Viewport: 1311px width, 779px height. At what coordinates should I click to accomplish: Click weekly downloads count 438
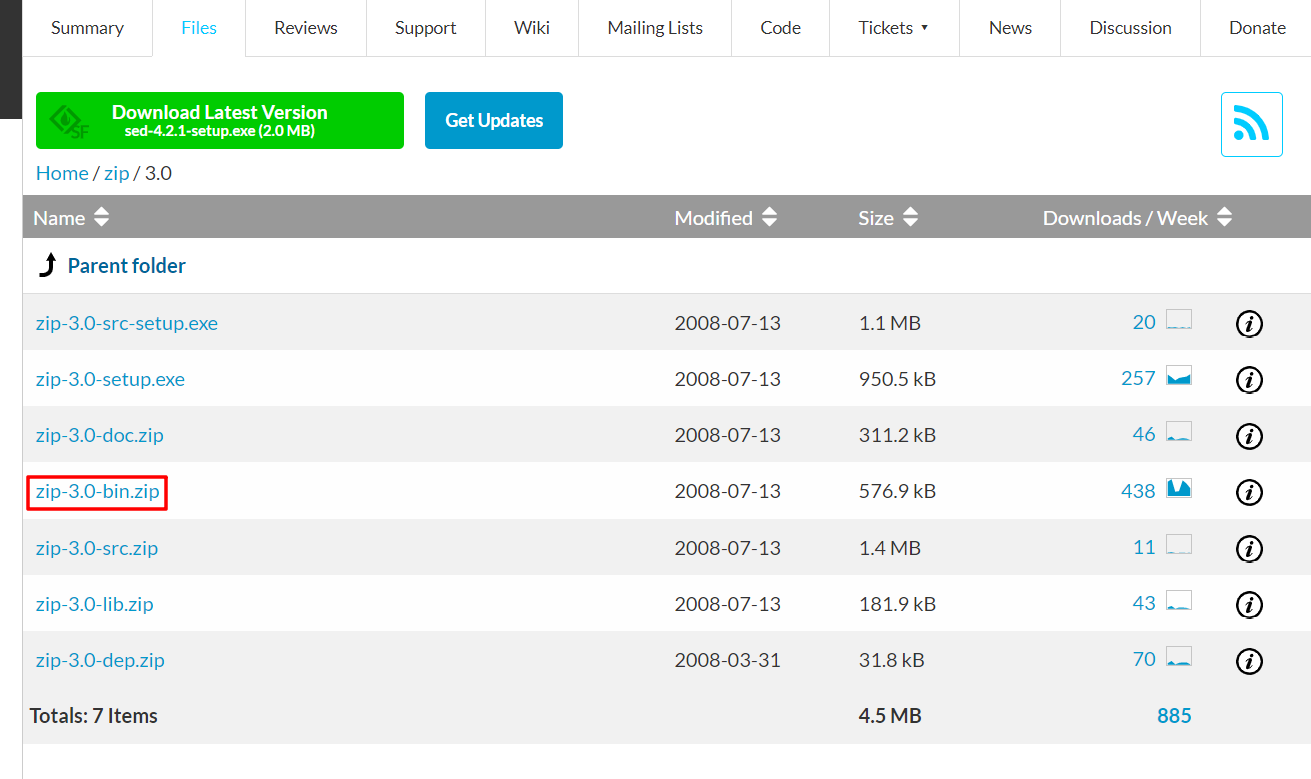pos(1138,491)
